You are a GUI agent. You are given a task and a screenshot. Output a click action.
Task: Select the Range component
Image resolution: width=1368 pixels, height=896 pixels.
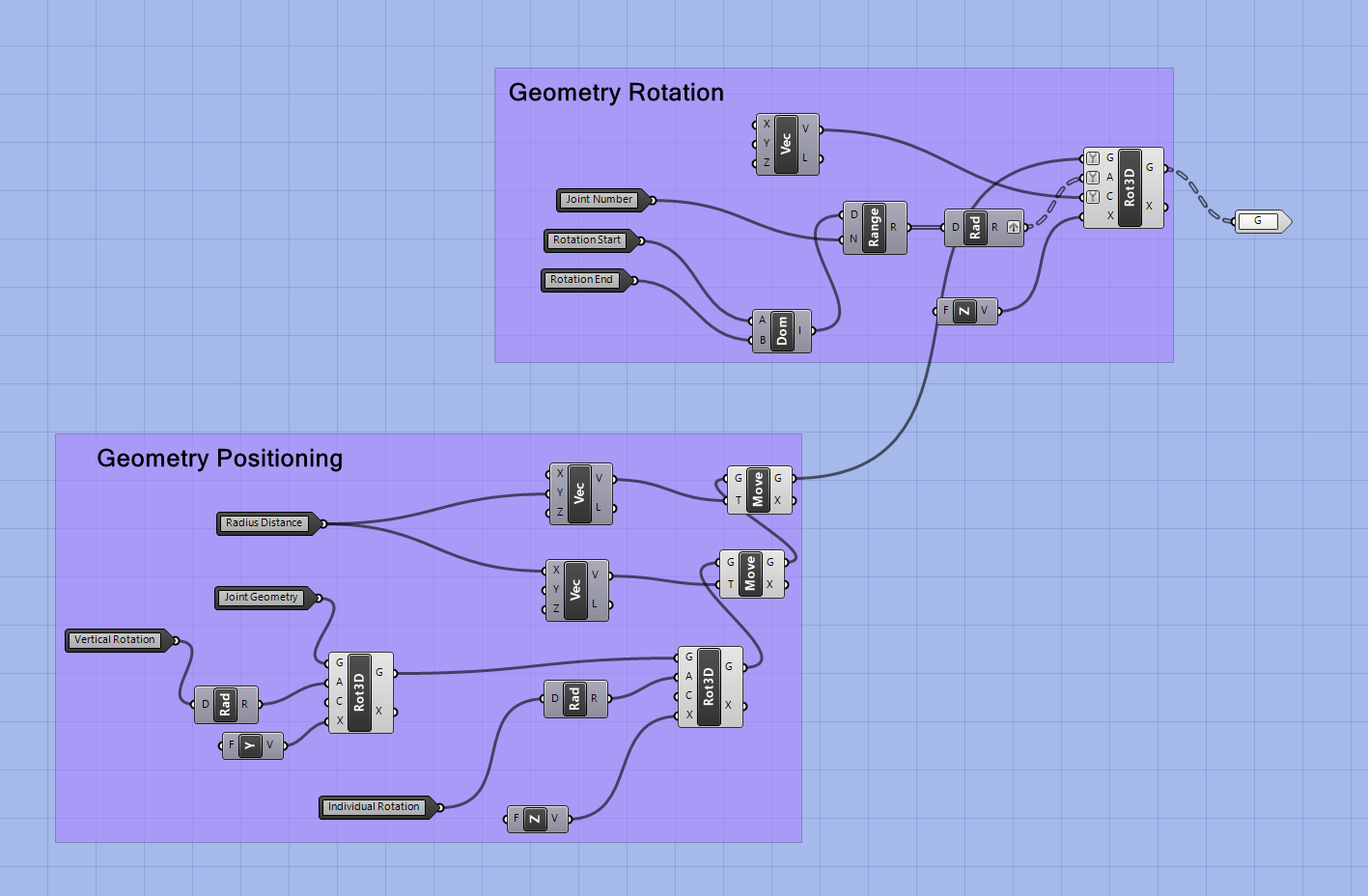tap(874, 228)
